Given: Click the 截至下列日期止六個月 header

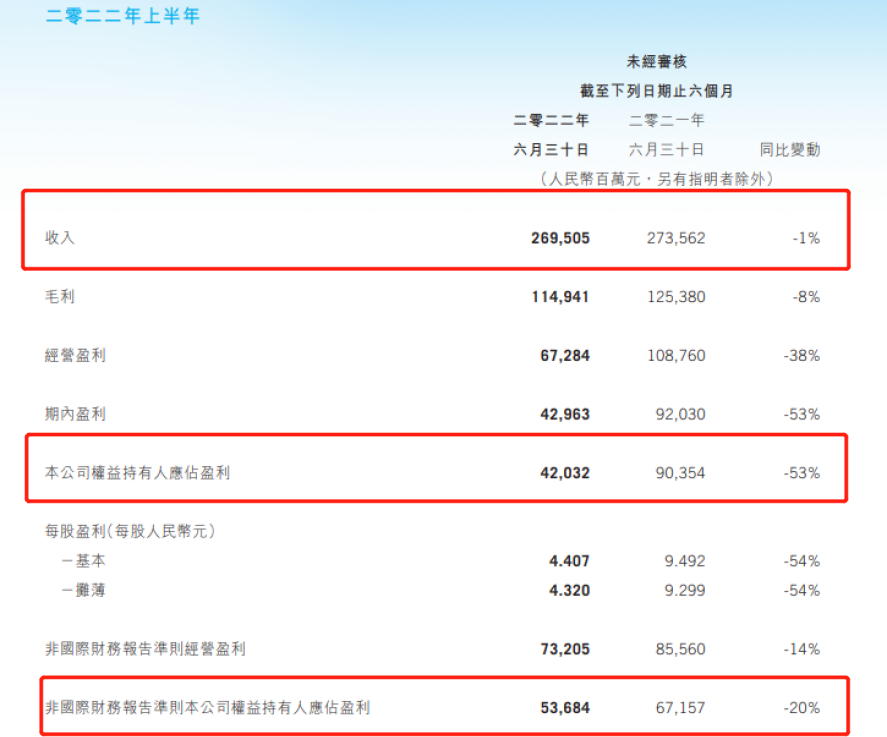Looking at the screenshot, I should [656, 91].
